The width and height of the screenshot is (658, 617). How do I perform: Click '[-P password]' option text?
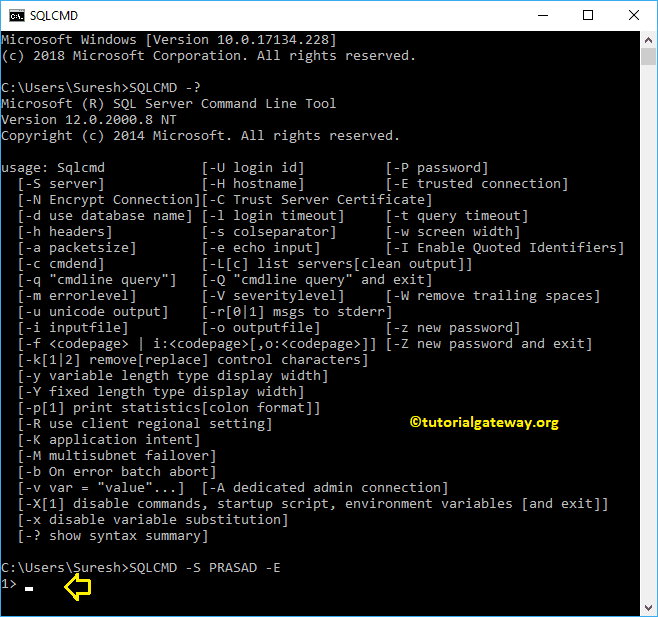click(x=437, y=168)
